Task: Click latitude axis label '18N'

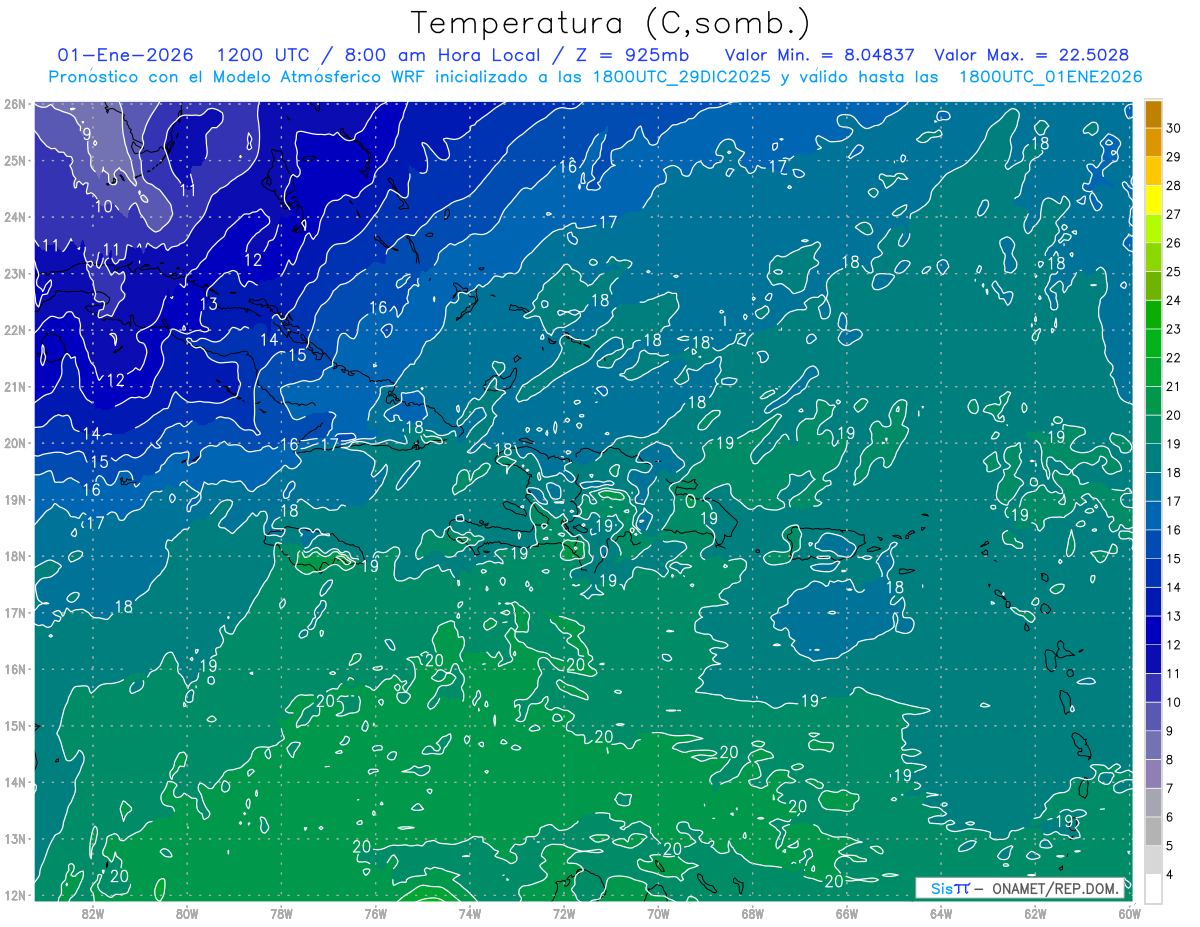Action: coord(14,555)
